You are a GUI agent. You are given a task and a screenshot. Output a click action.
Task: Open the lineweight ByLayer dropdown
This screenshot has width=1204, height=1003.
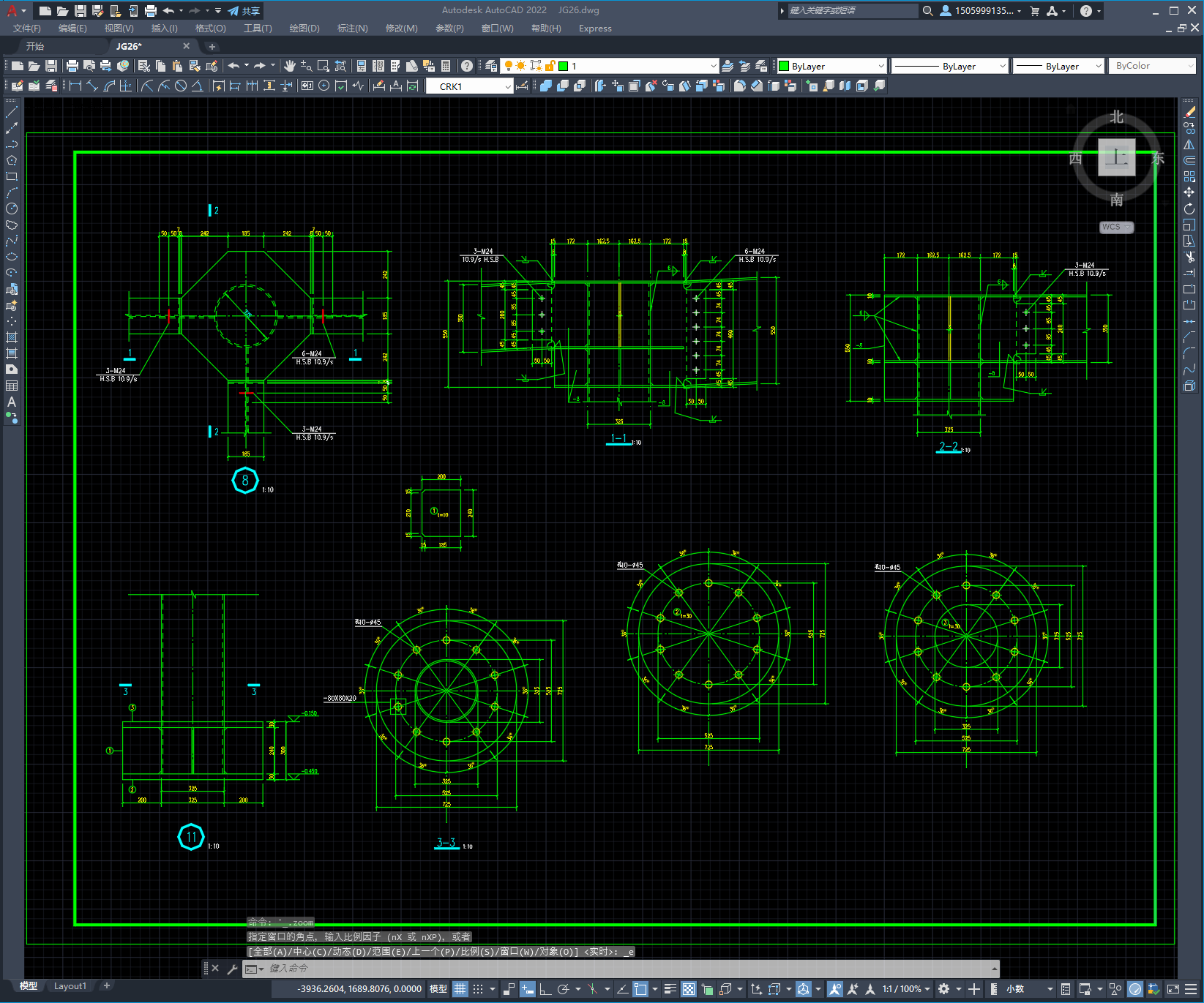tap(1058, 66)
